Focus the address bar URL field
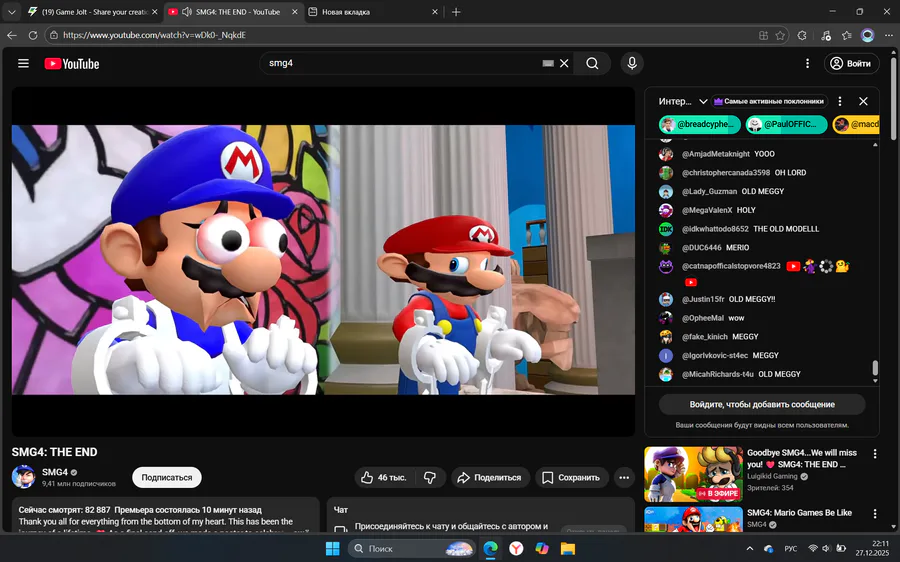900x562 pixels. [402, 35]
